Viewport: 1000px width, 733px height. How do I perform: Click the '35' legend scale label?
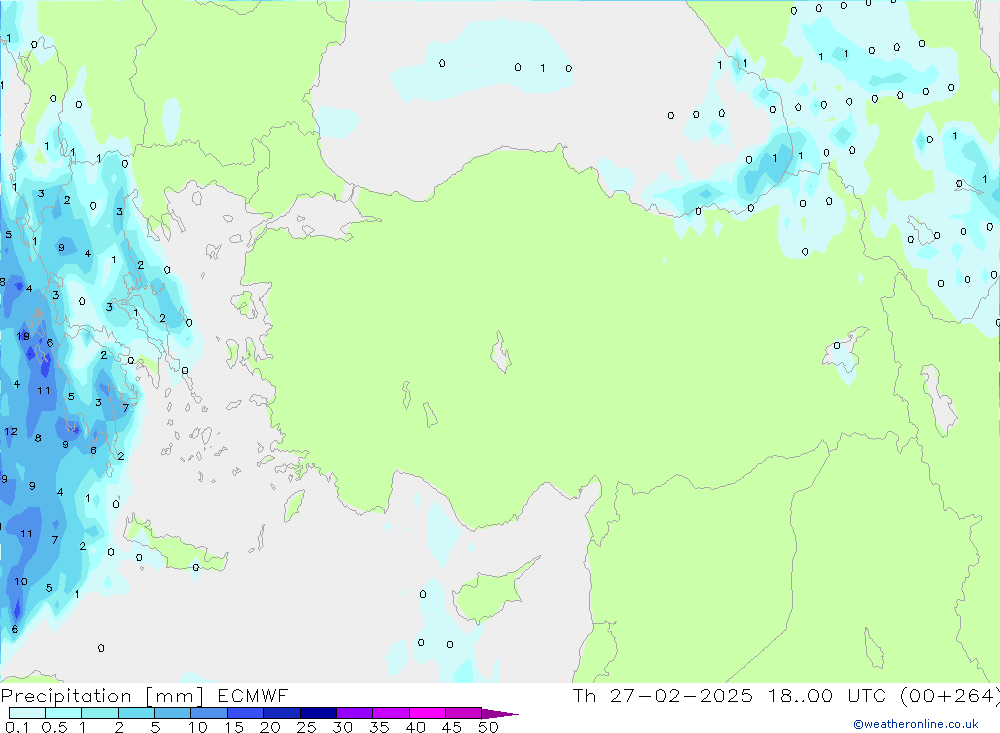379,727
